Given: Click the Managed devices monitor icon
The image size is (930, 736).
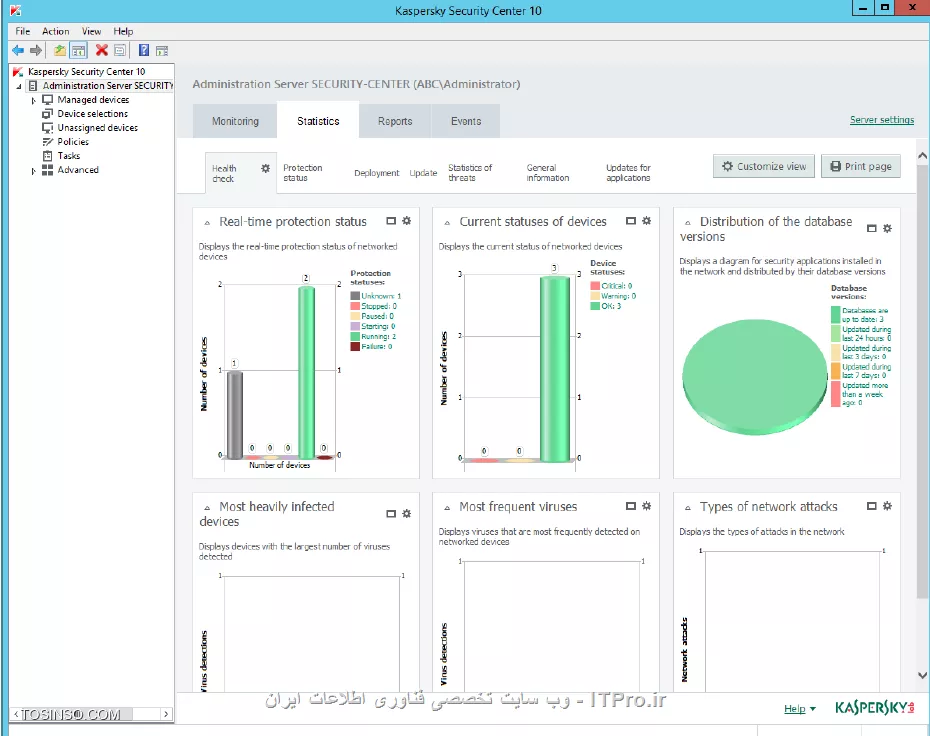Looking at the screenshot, I should point(47,100).
